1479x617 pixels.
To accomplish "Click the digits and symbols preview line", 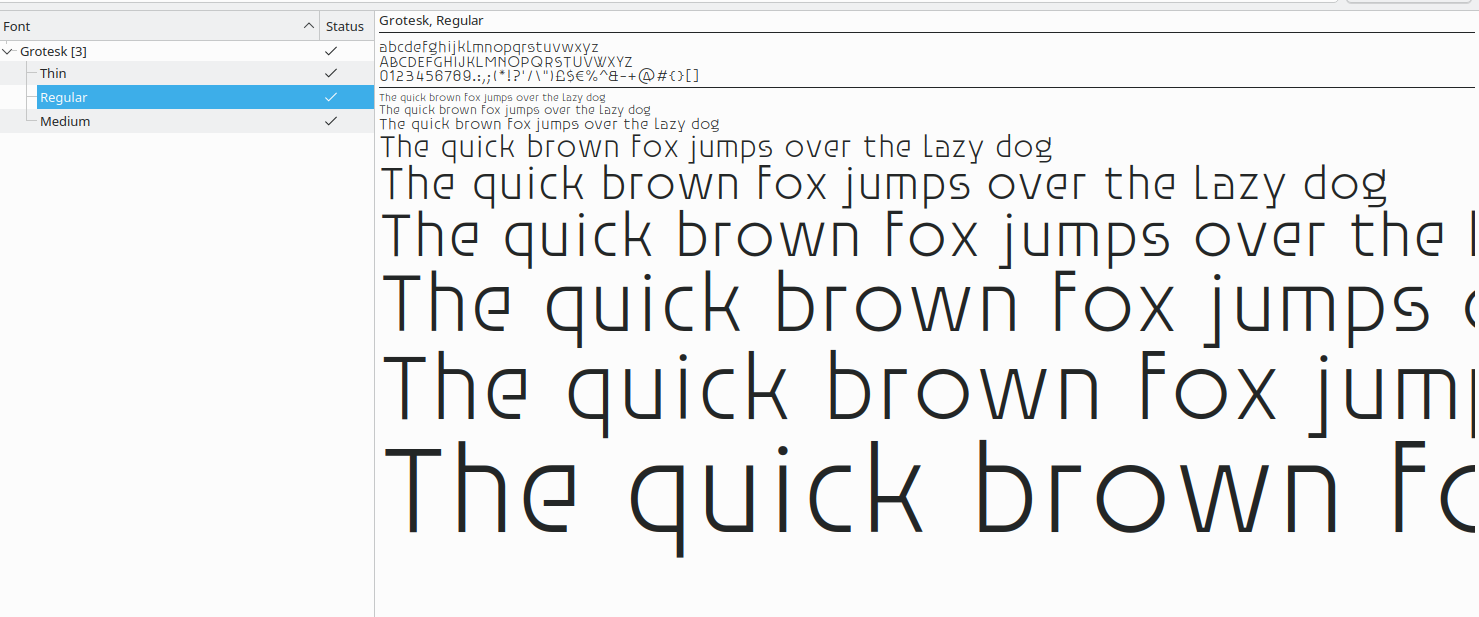I will 538,76.
